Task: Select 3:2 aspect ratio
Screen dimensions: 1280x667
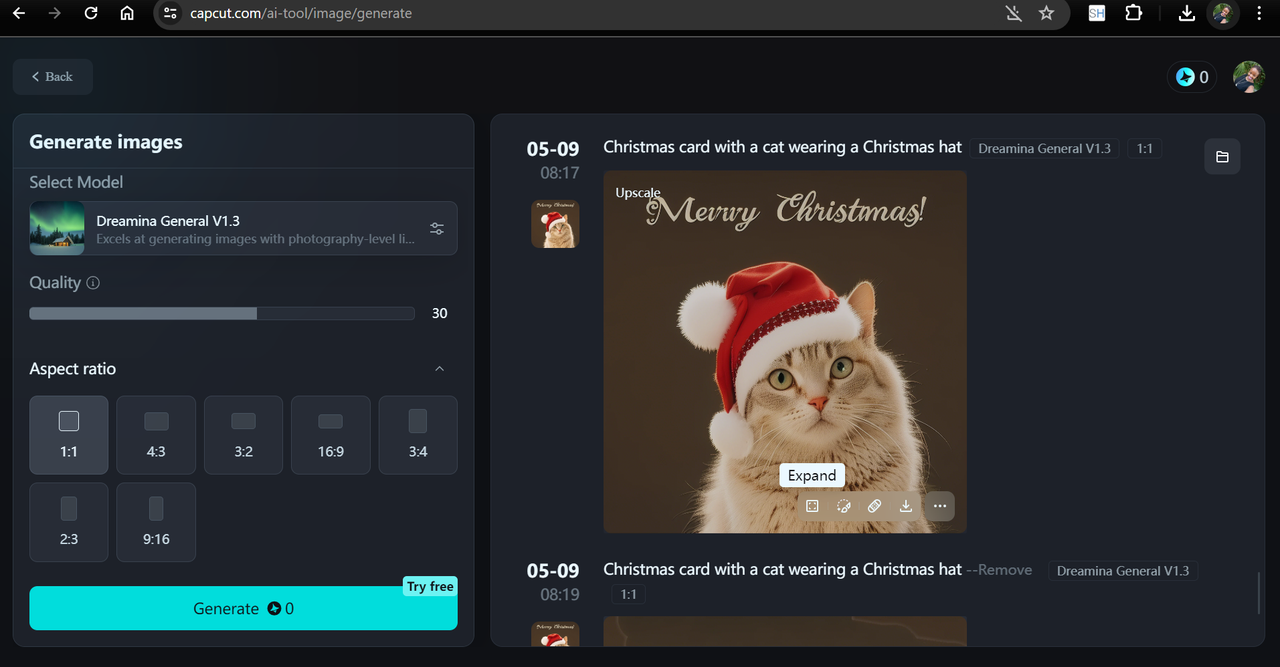Action: point(243,435)
